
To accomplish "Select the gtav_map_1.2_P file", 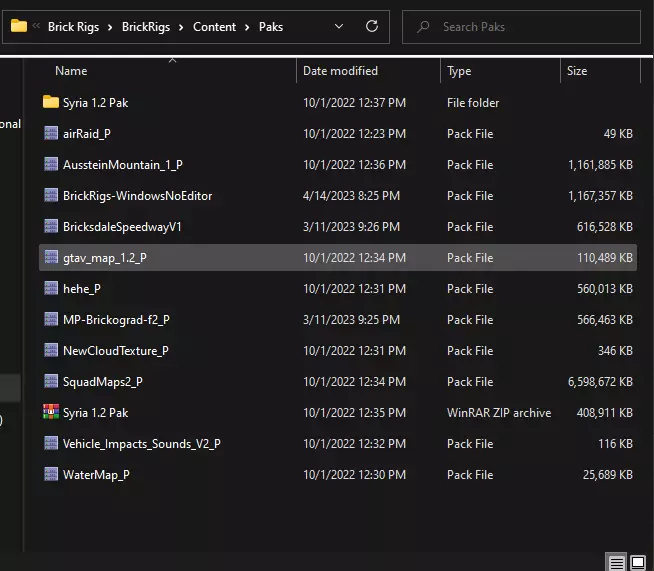I will click(104, 258).
